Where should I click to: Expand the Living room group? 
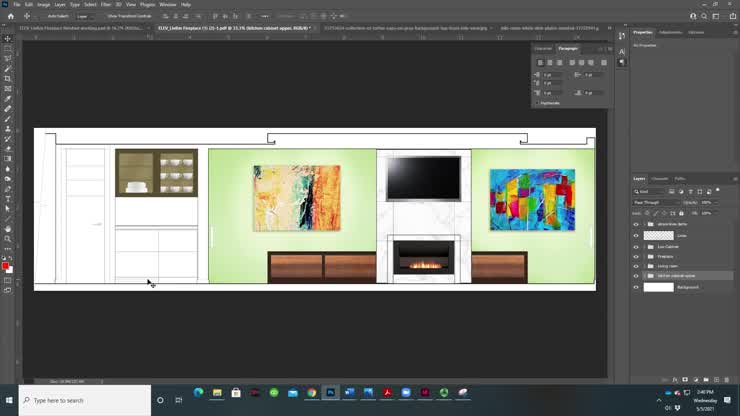(x=644, y=266)
